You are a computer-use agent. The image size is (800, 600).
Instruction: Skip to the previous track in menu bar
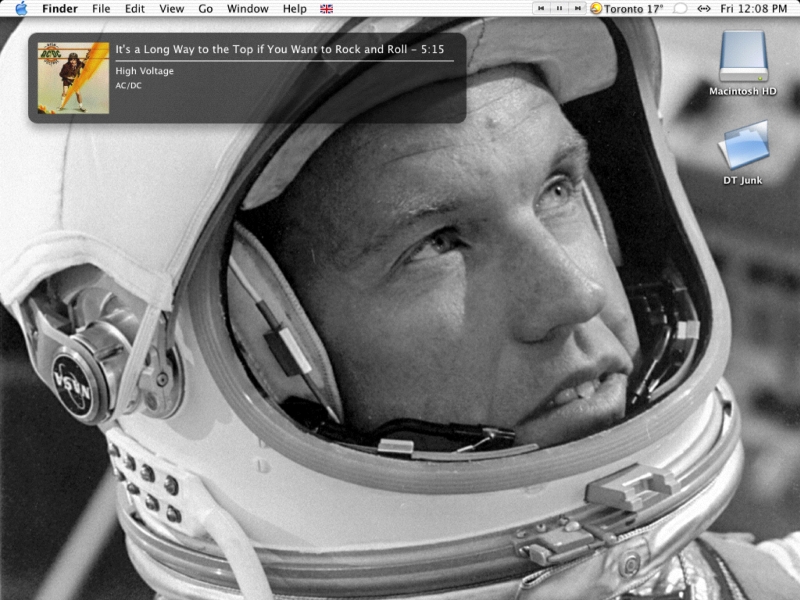pos(542,8)
